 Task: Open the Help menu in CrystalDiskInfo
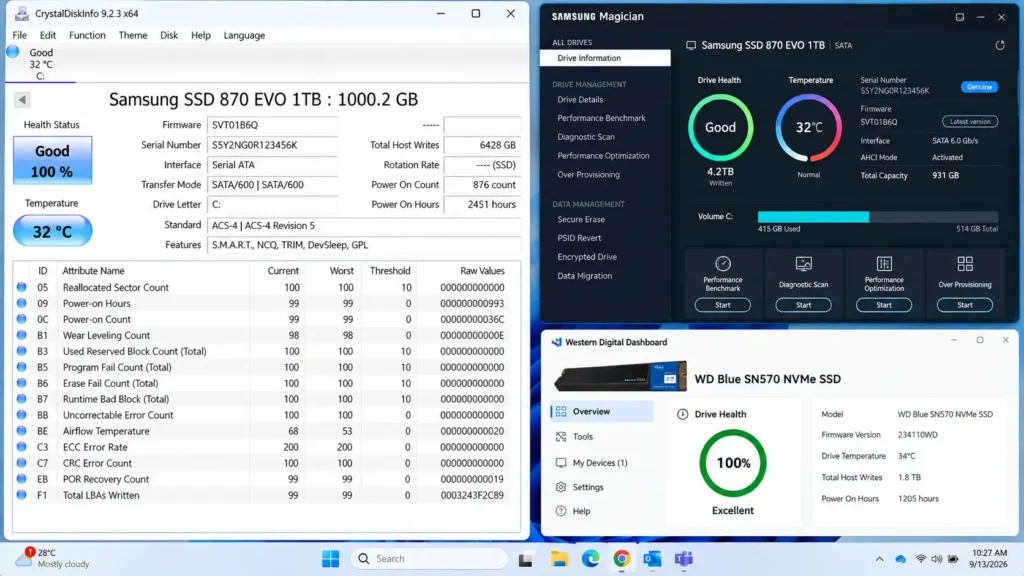pyautogui.click(x=200, y=35)
